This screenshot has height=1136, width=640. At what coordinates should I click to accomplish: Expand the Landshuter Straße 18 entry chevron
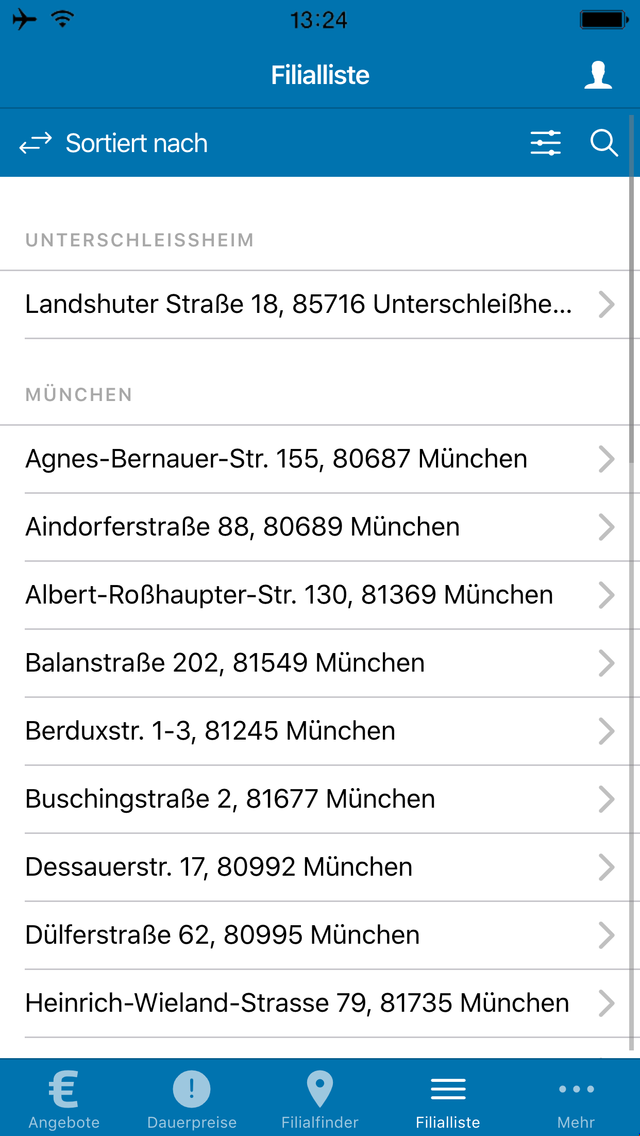coord(607,304)
